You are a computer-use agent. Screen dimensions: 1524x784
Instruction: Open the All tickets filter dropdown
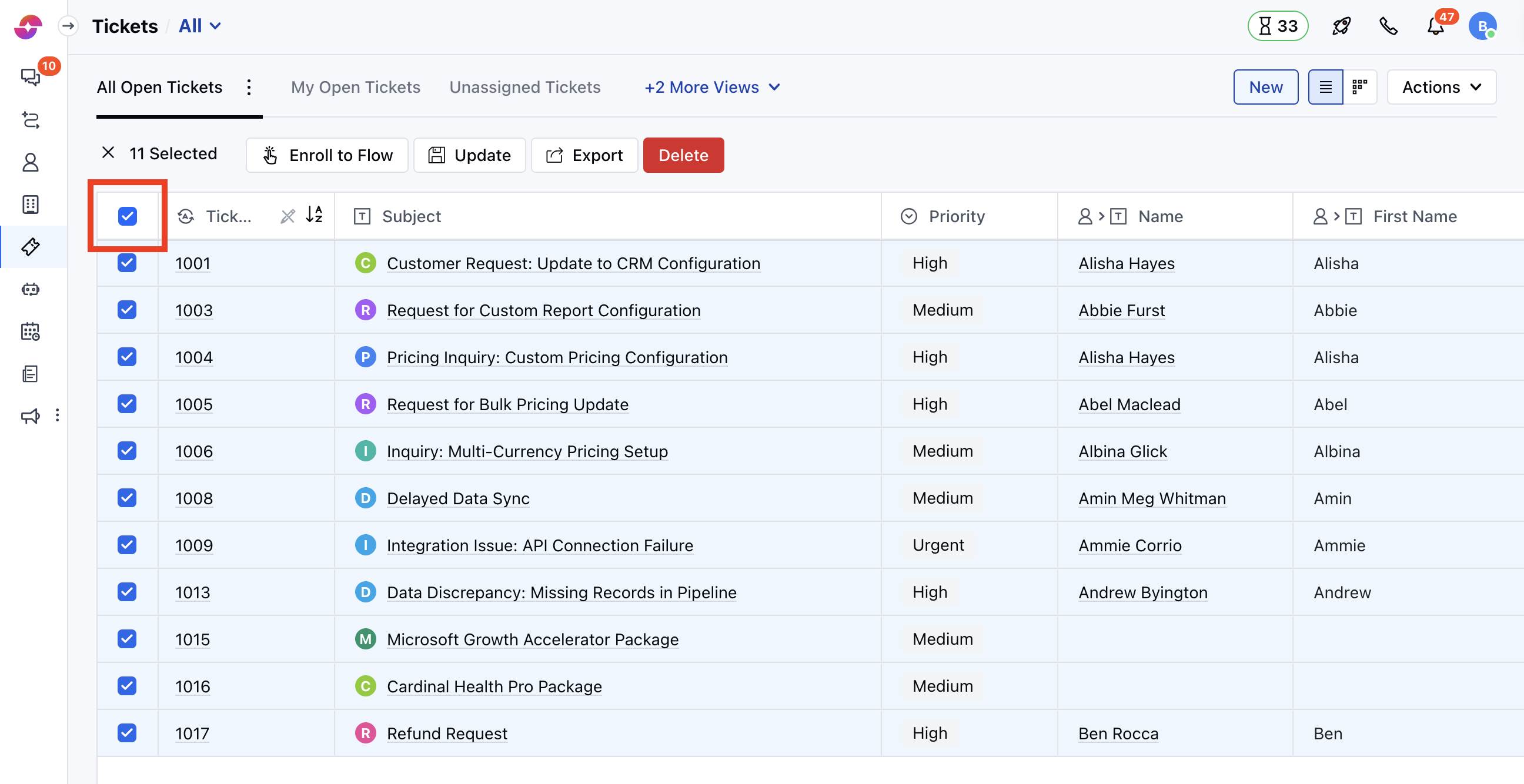click(x=200, y=26)
